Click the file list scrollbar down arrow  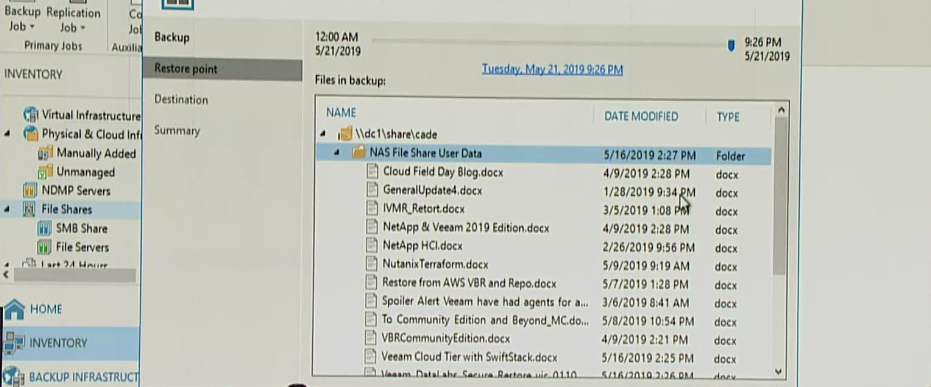click(779, 371)
